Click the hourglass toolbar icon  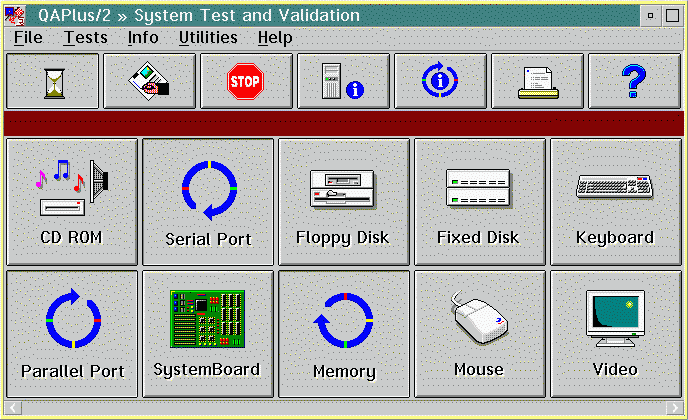(53, 82)
